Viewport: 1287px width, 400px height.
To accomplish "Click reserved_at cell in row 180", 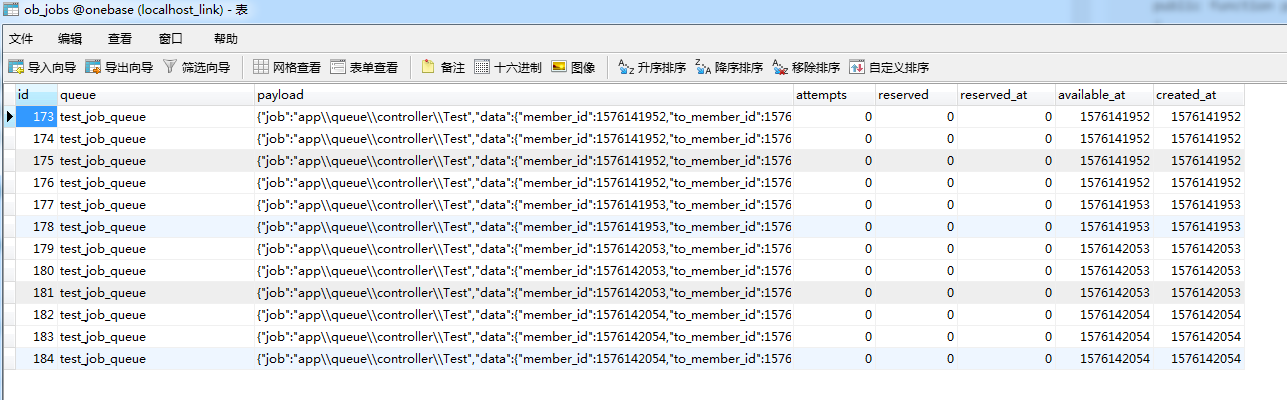I will point(1005,270).
